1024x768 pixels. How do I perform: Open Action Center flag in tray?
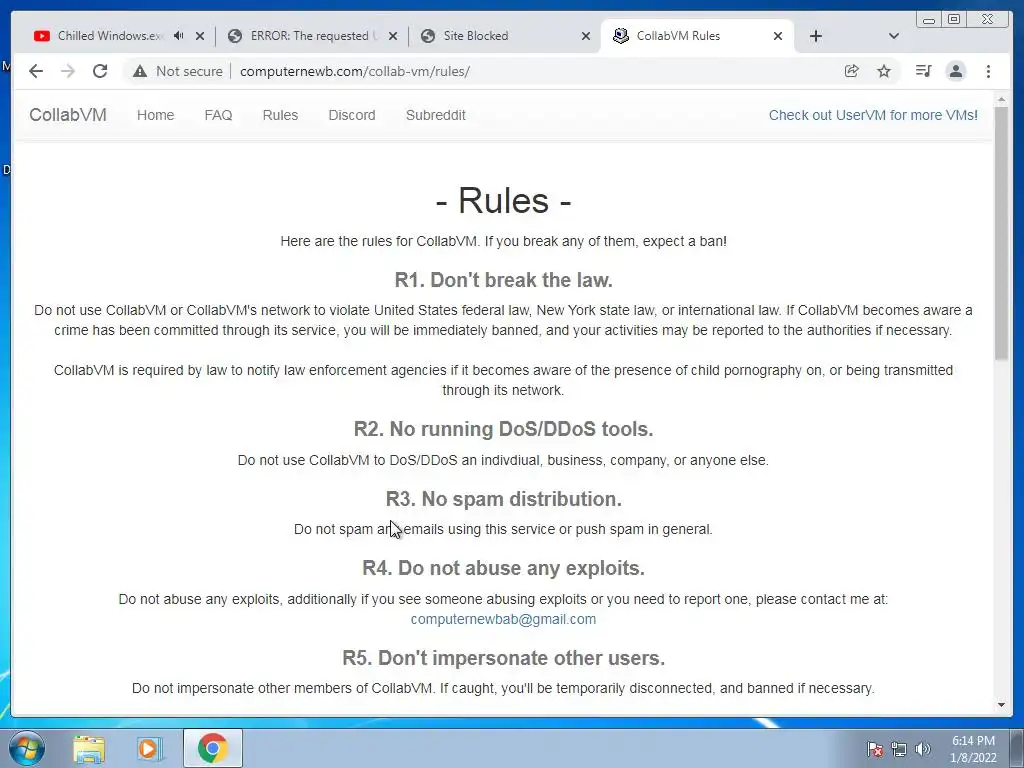click(x=875, y=748)
